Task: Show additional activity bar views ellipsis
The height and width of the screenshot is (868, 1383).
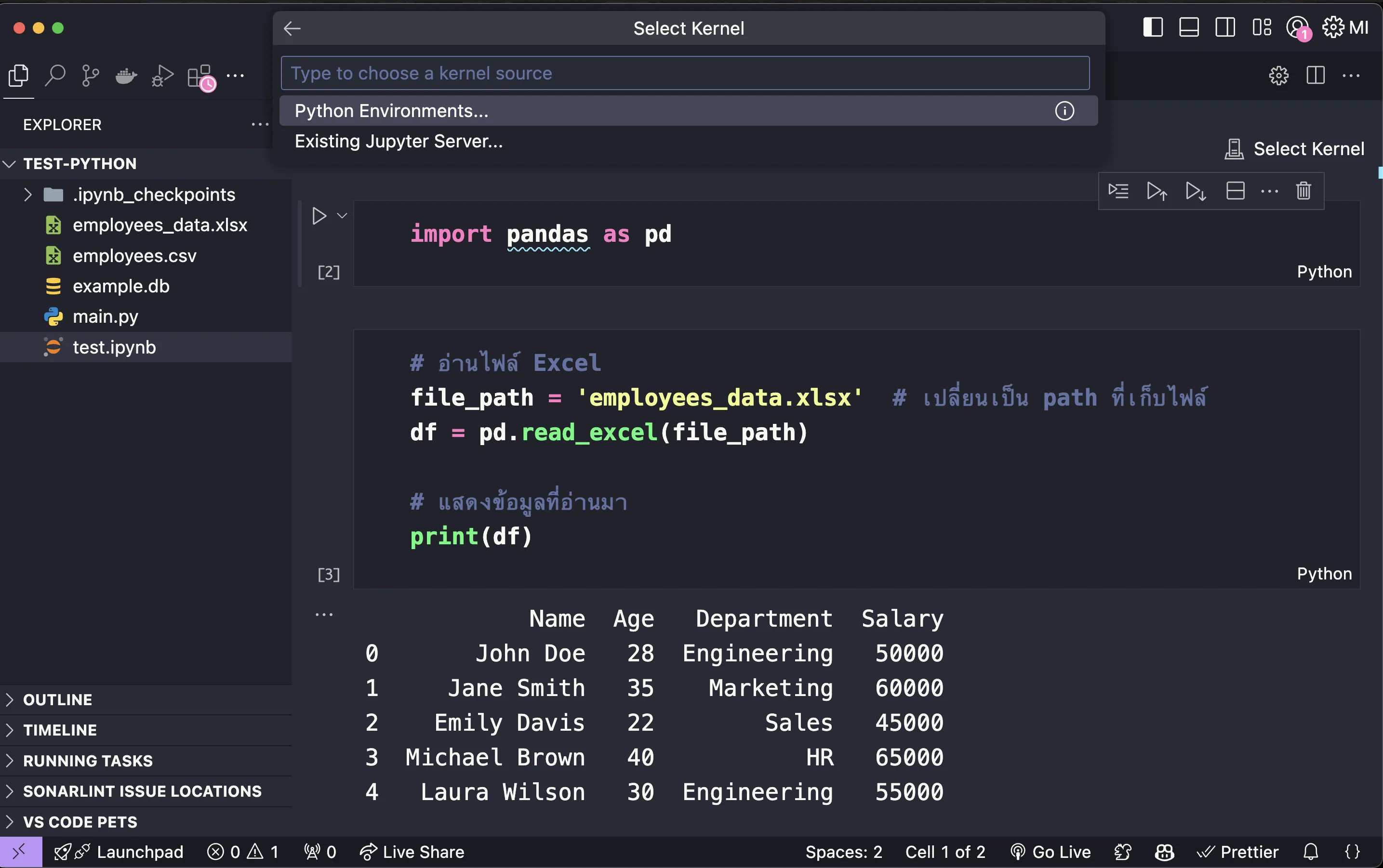Action: 236,75
